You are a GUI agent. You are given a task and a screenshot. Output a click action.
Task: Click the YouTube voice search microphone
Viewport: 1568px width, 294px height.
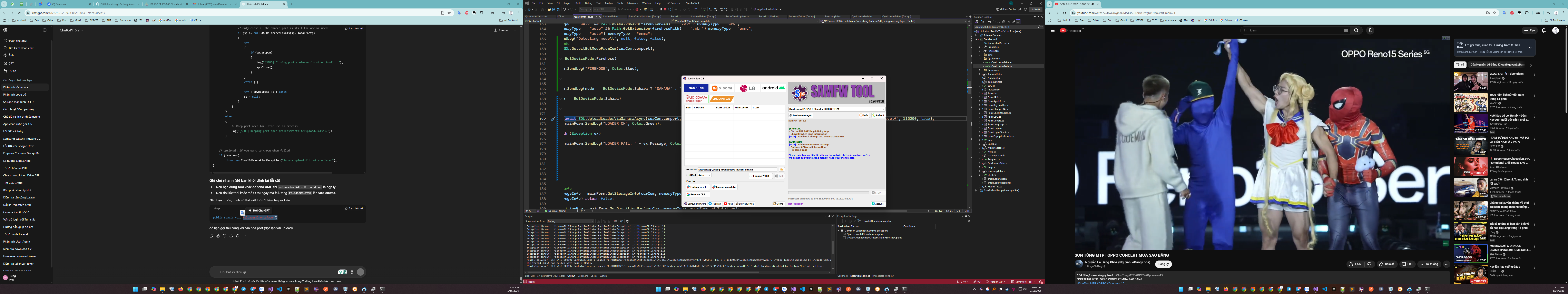pyautogui.click(x=1370, y=30)
